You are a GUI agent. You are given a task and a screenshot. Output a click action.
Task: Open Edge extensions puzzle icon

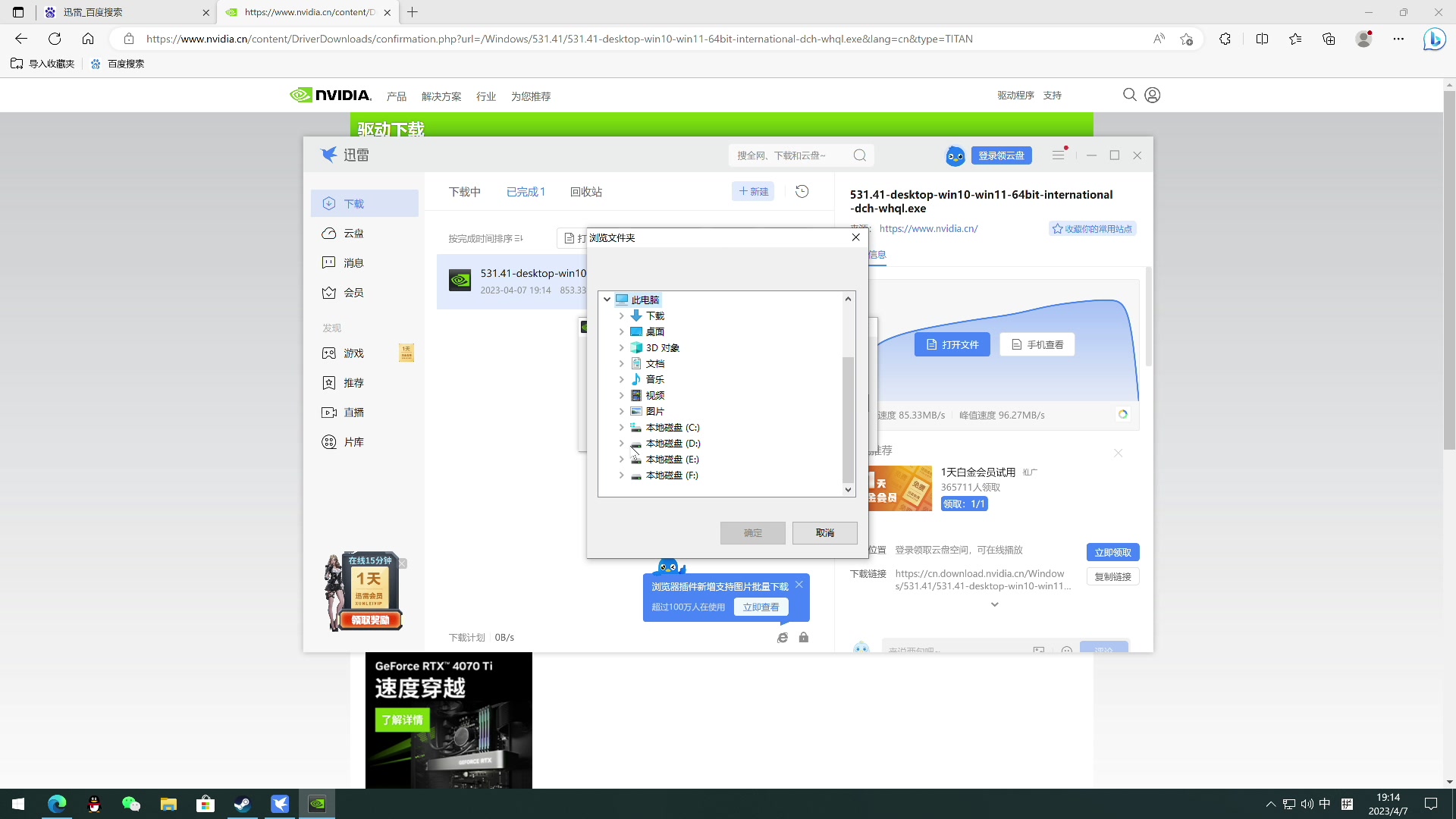1225,39
